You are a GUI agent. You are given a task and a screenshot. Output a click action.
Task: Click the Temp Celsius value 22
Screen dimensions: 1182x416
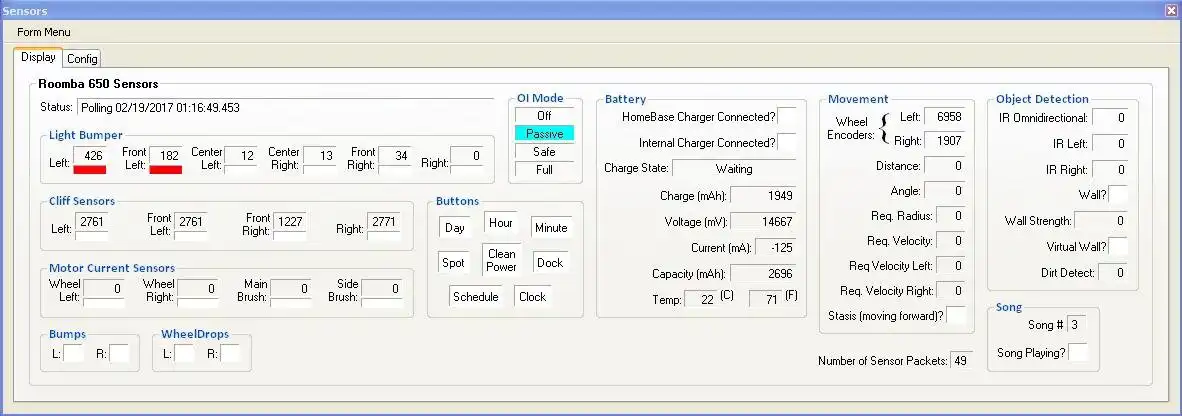(x=701, y=299)
